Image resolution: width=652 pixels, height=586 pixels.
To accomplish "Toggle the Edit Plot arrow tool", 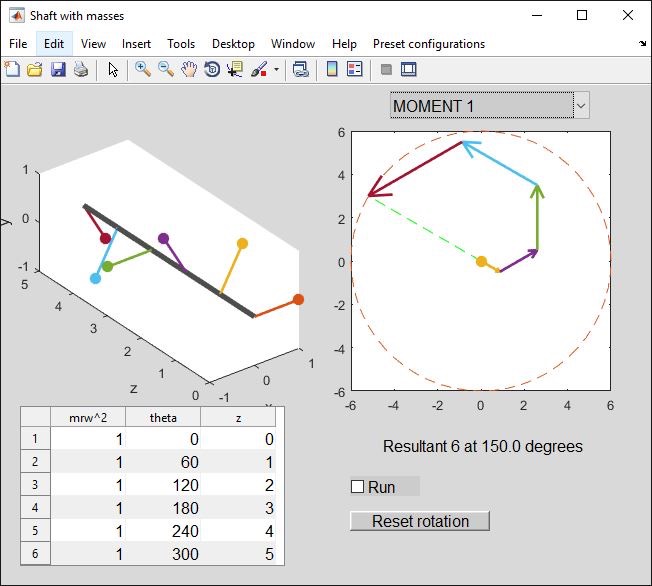I will [x=113, y=70].
